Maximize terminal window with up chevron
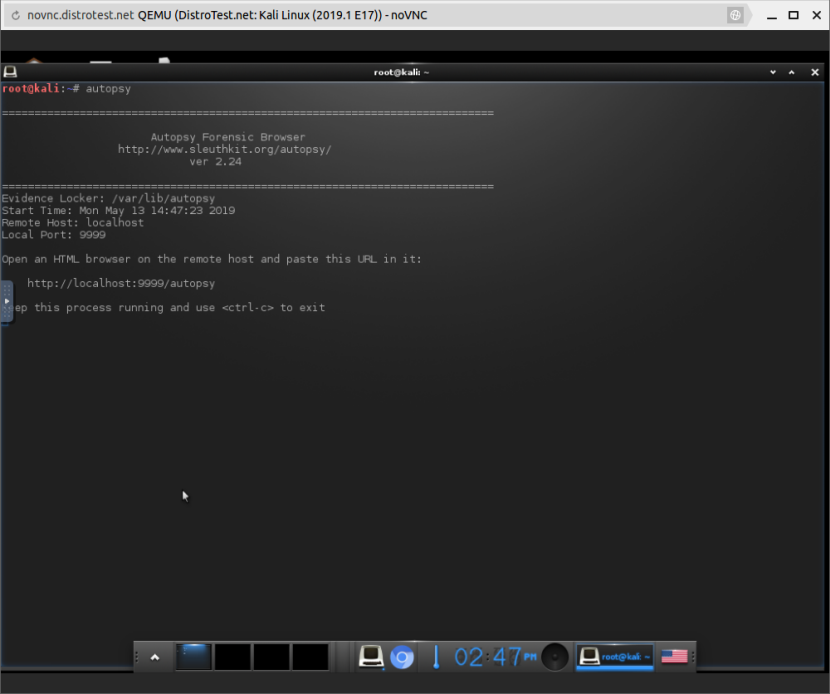The height and width of the screenshot is (694, 830). pos(792,72)
